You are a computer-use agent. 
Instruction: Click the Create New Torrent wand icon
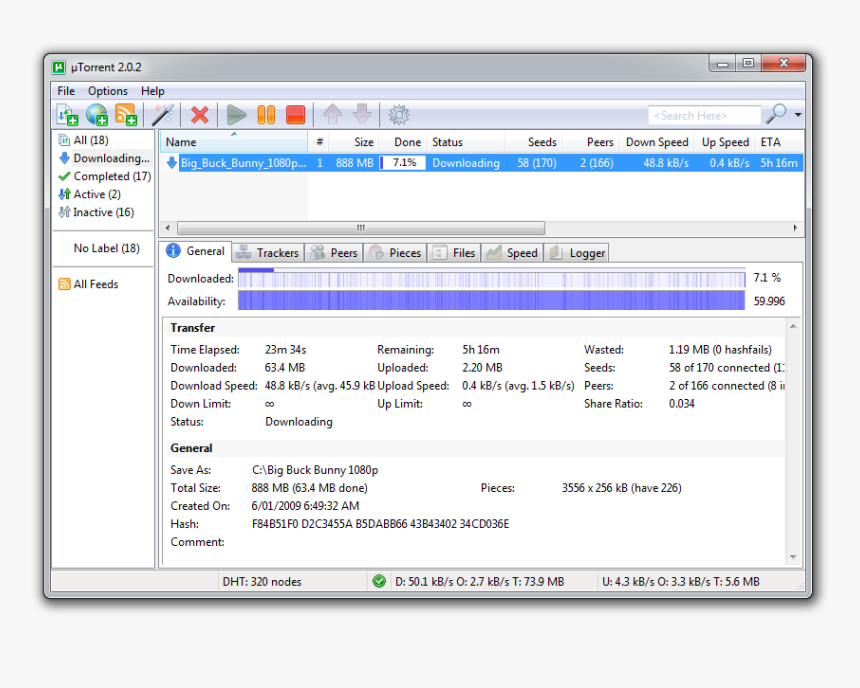coord(163,115)
